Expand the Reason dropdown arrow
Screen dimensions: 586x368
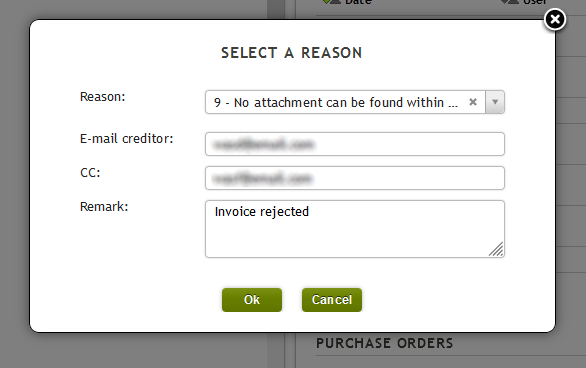tap(495, 102)
